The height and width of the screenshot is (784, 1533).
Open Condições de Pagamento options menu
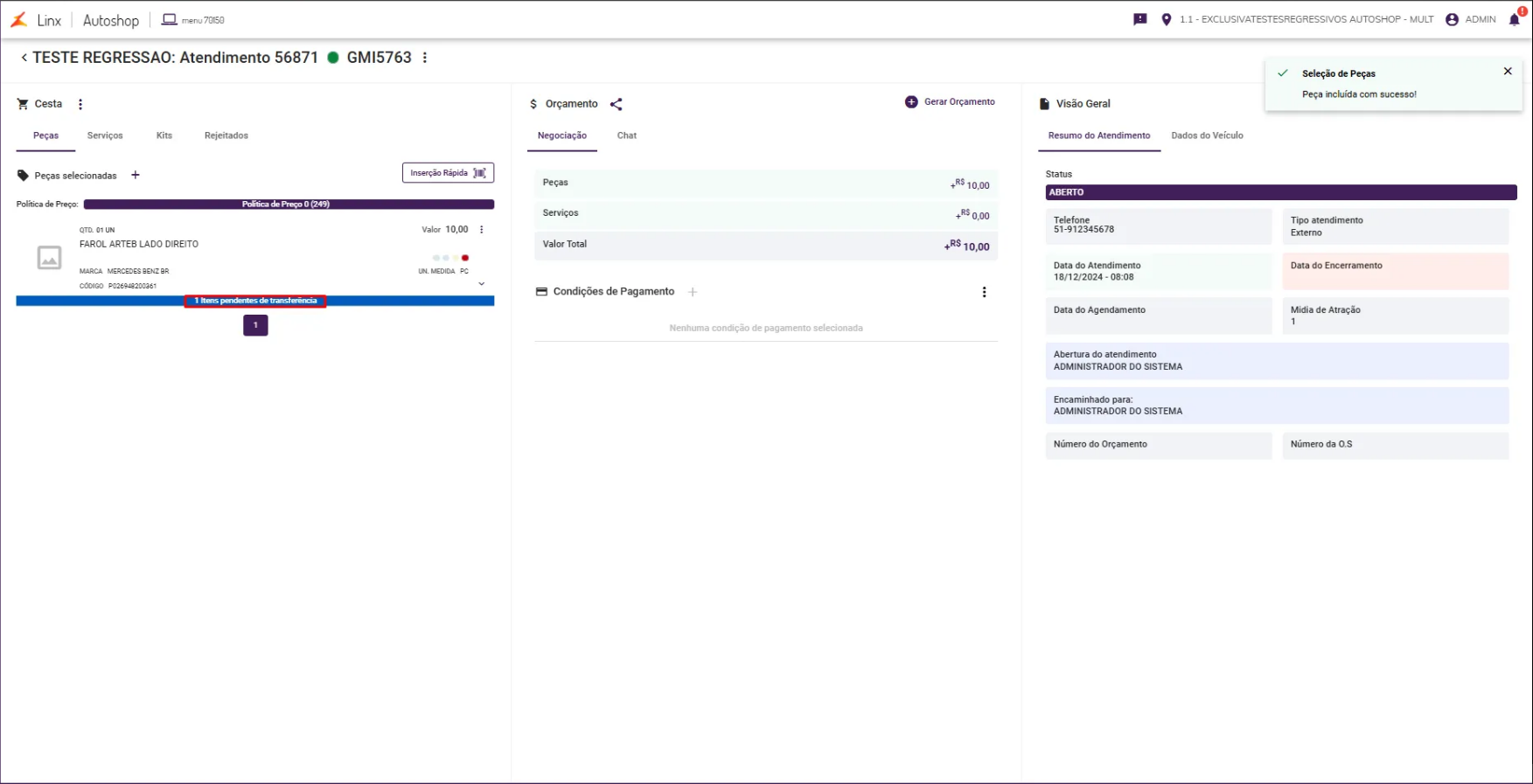pyautogui.click(x=984, y=292)
